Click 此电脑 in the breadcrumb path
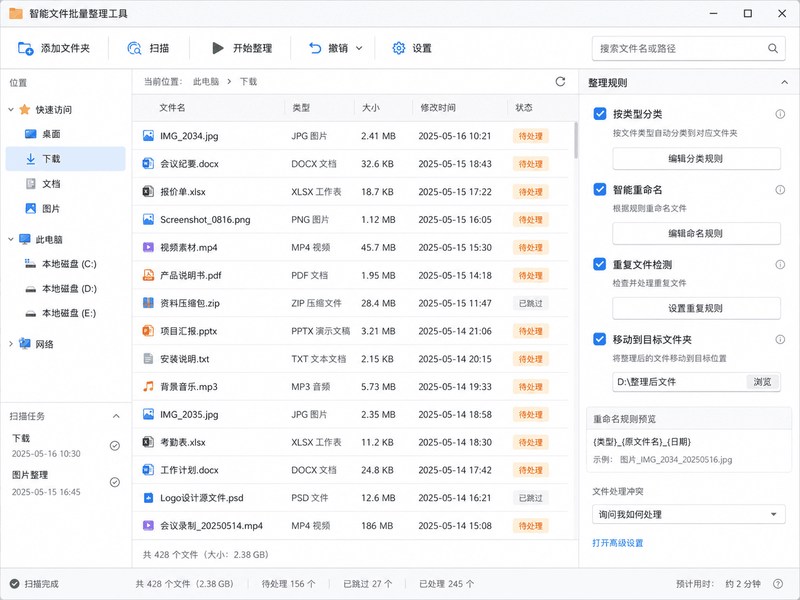The image size is (800, 600). (x=206, y=82)
